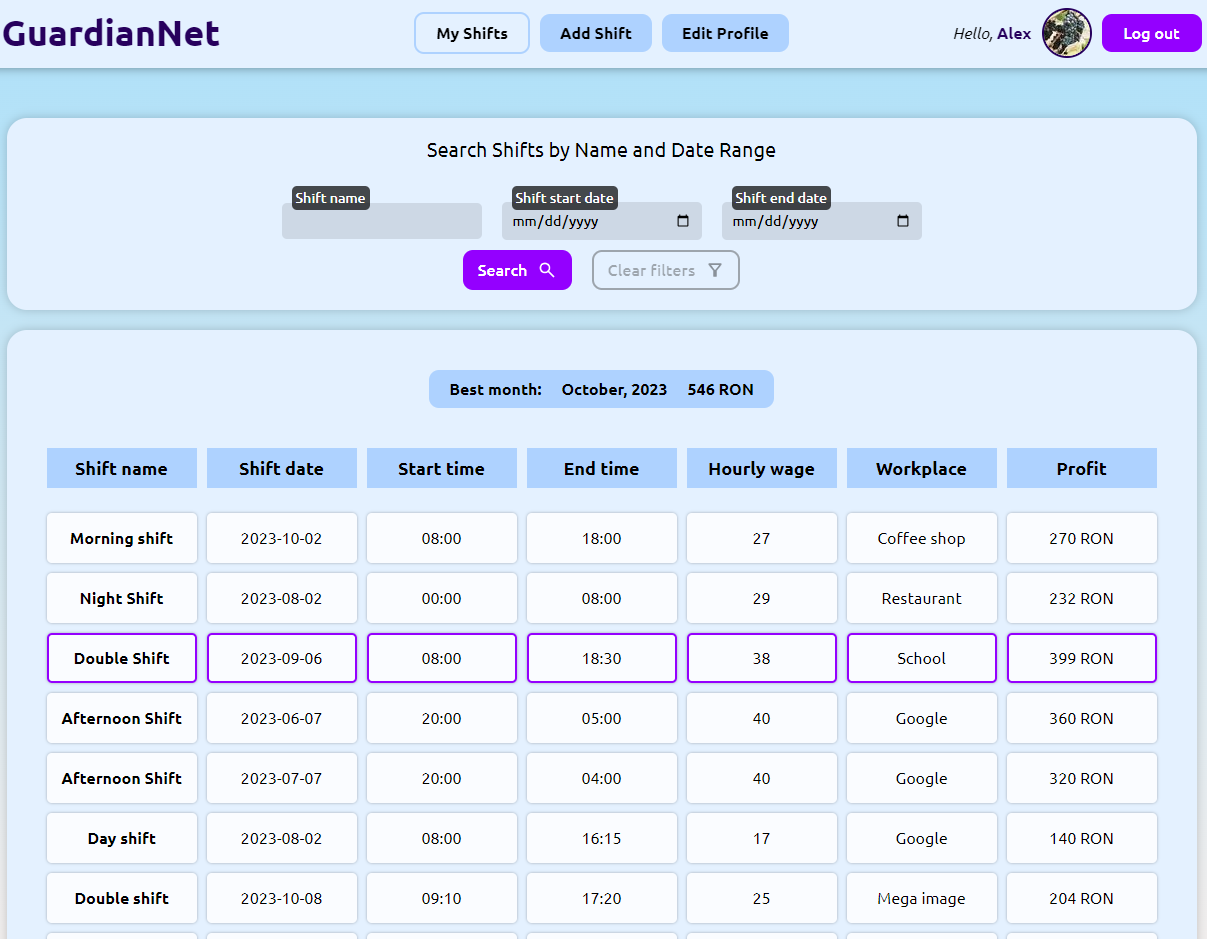Run the shift Search
The height and width of the screenshot is (939, 1207).
tap(516, 270)
